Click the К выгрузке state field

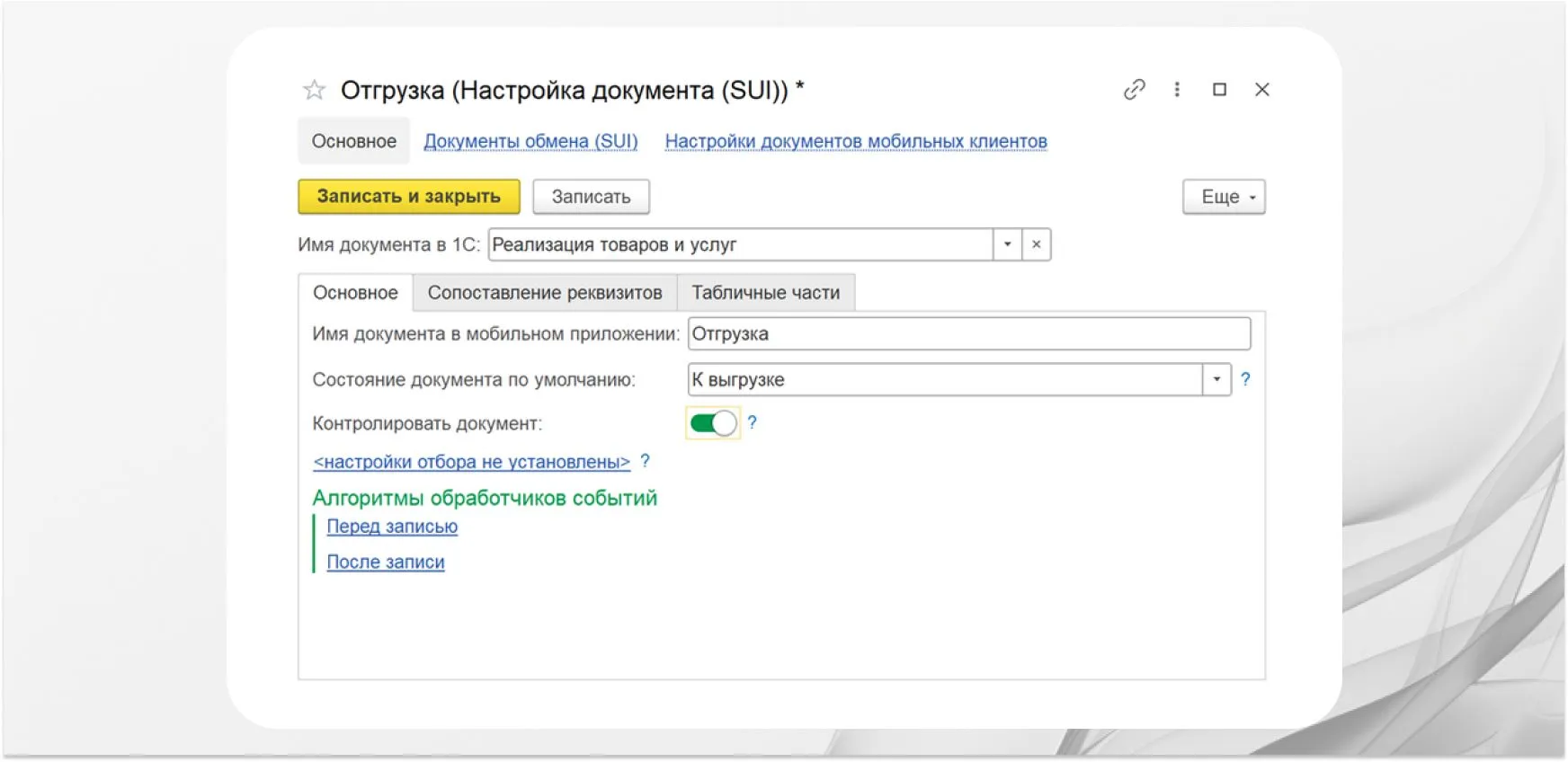point(945,379)
